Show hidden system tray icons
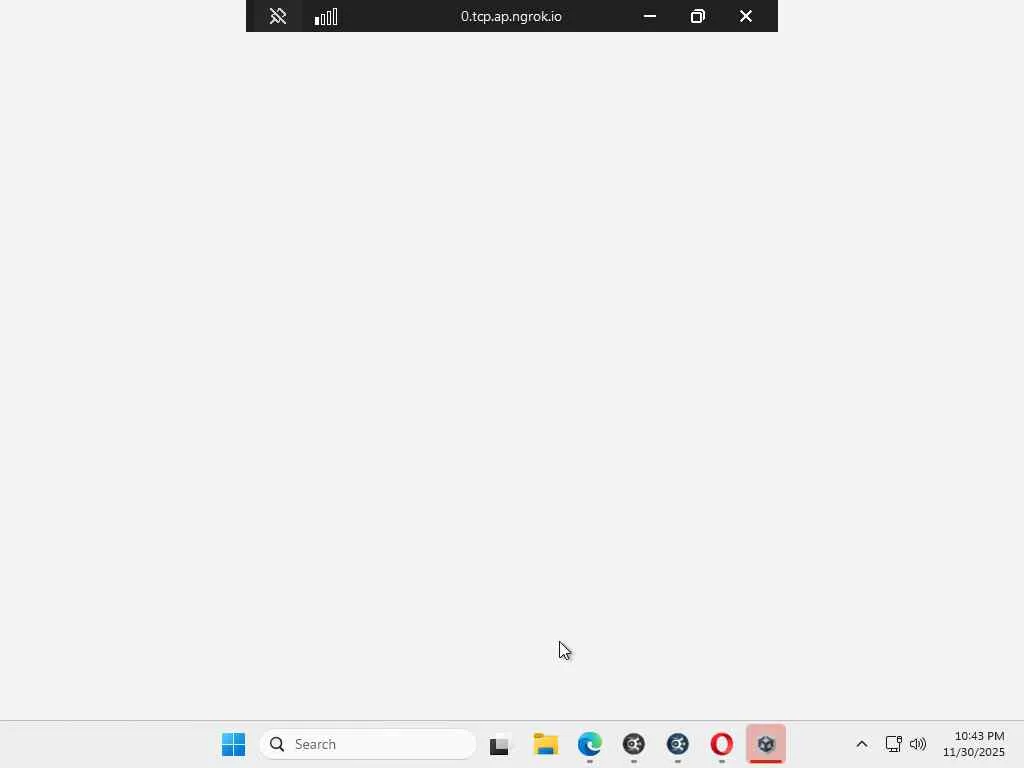Screen dimensions: 1024x768 point(862,744)
